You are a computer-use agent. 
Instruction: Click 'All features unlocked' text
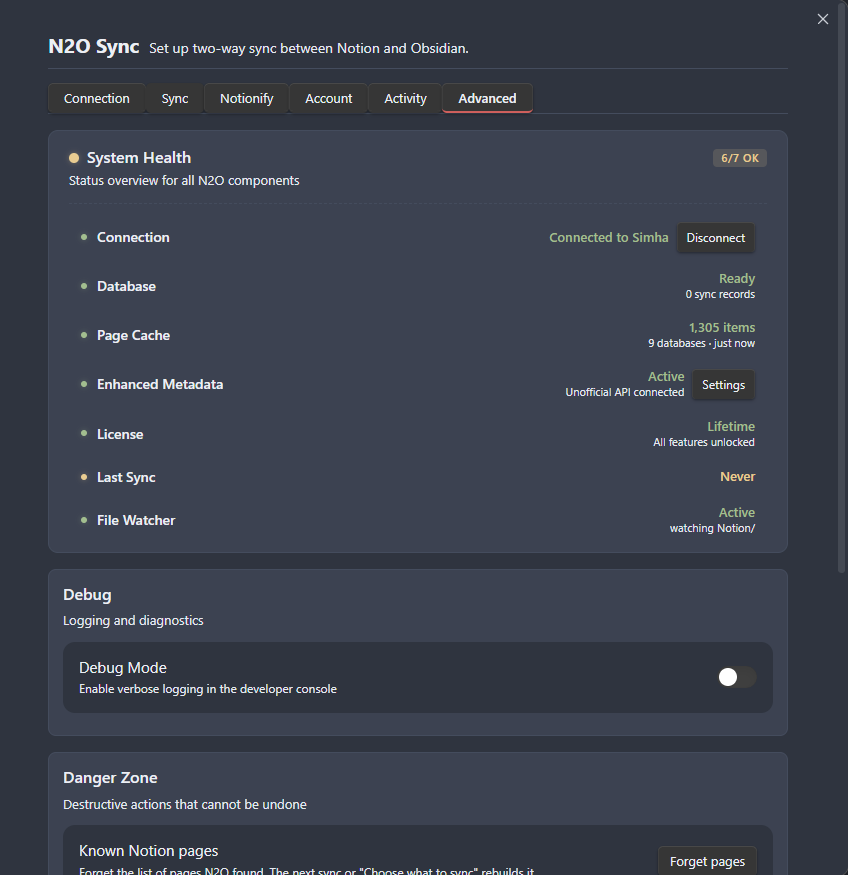[704, 443]
